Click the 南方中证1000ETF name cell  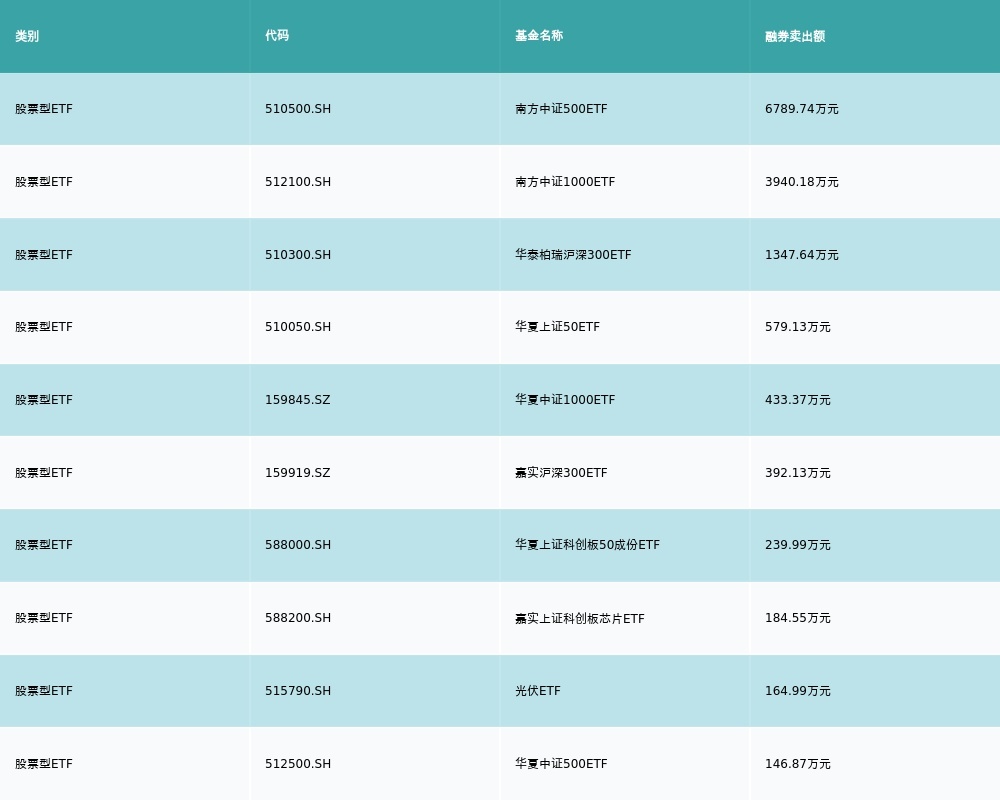[x=565, y=182]
